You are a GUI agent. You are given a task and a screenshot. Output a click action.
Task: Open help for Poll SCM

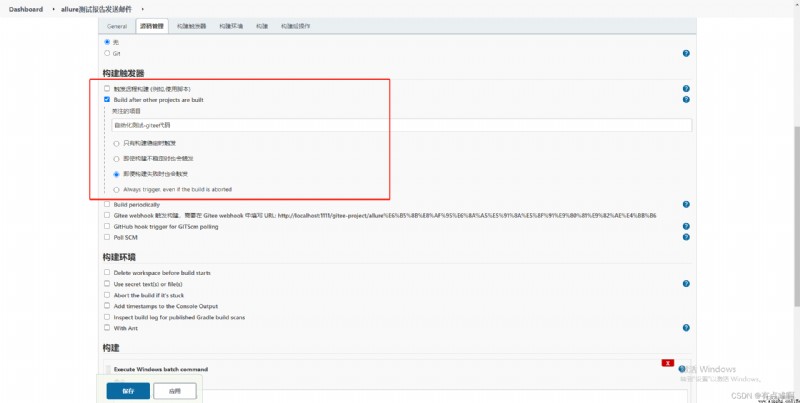tap(686, 237)
